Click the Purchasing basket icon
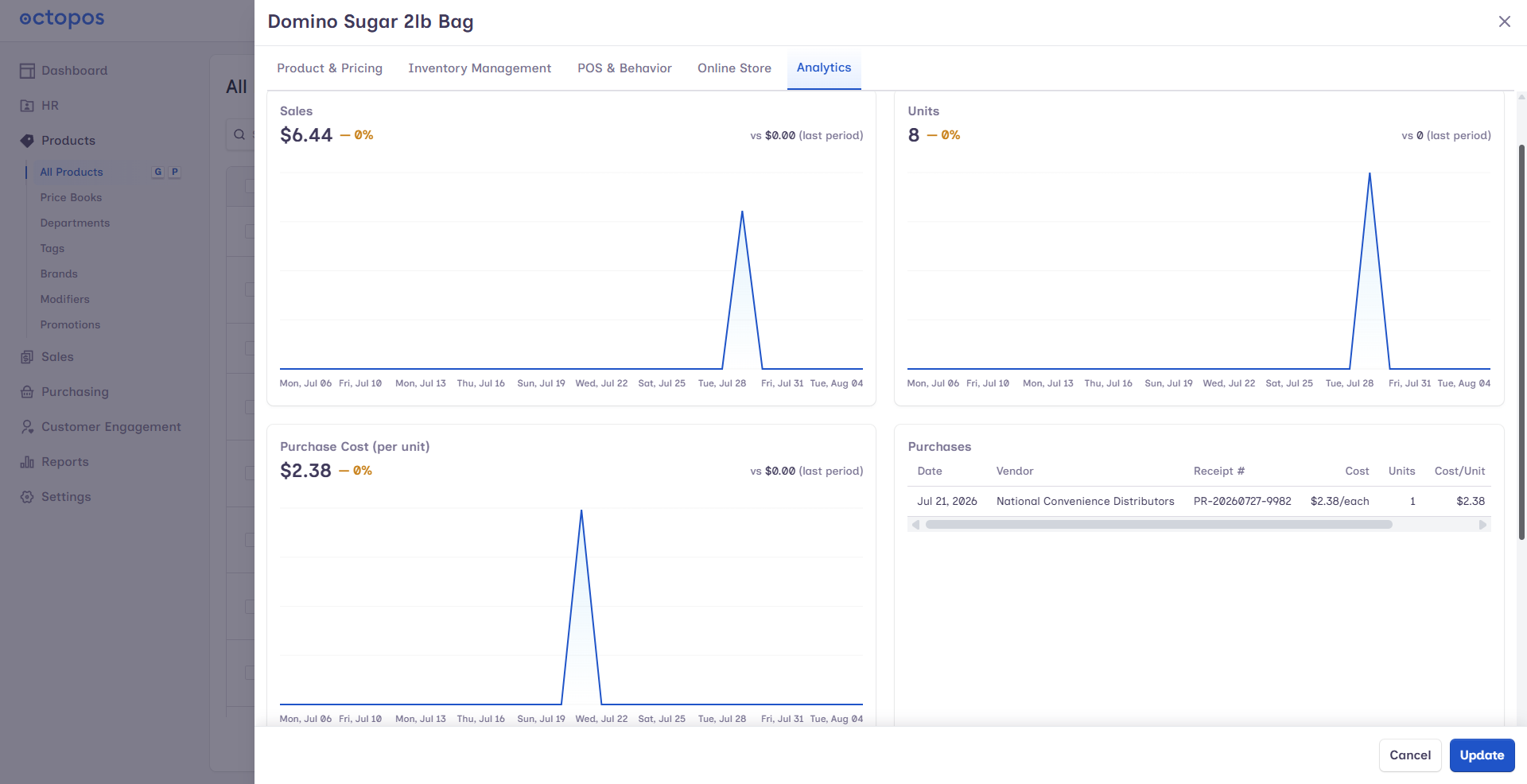The width and height of the screenshot is (1527, 784). click(x=27, y=392)
